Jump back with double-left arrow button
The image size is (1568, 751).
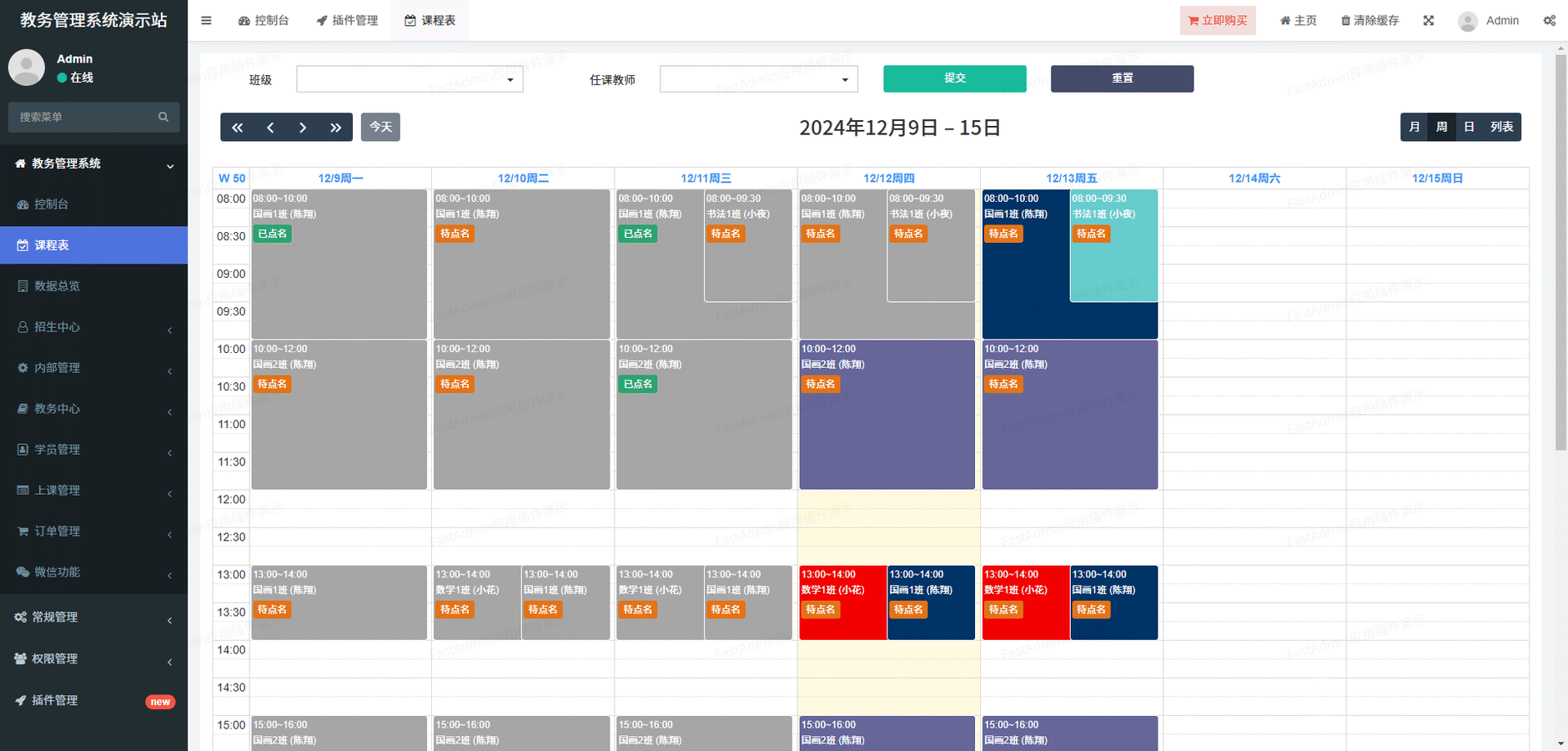(238, 128)
